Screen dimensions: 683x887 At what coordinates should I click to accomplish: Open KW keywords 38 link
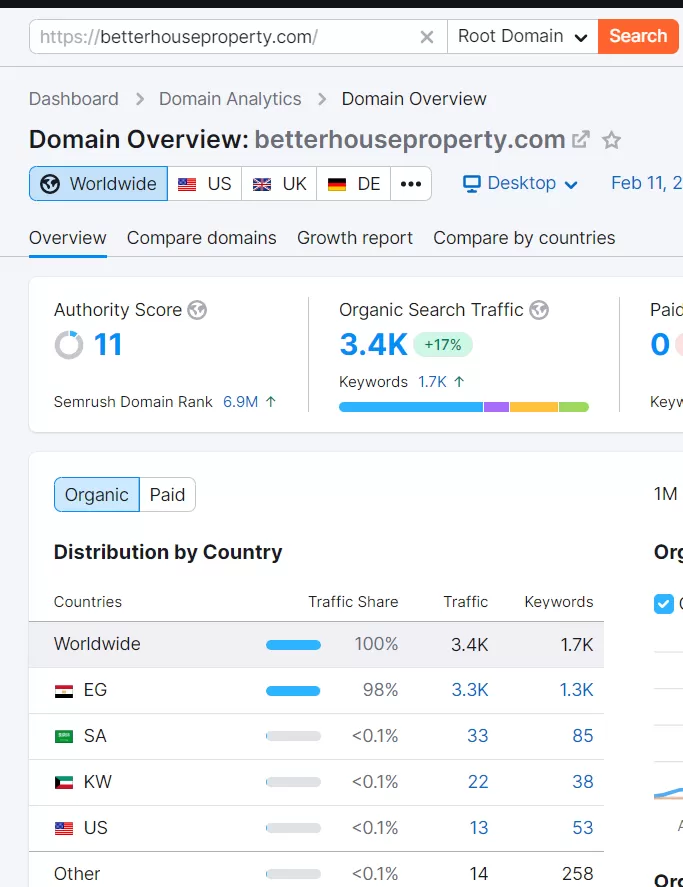tap(583, 782)
